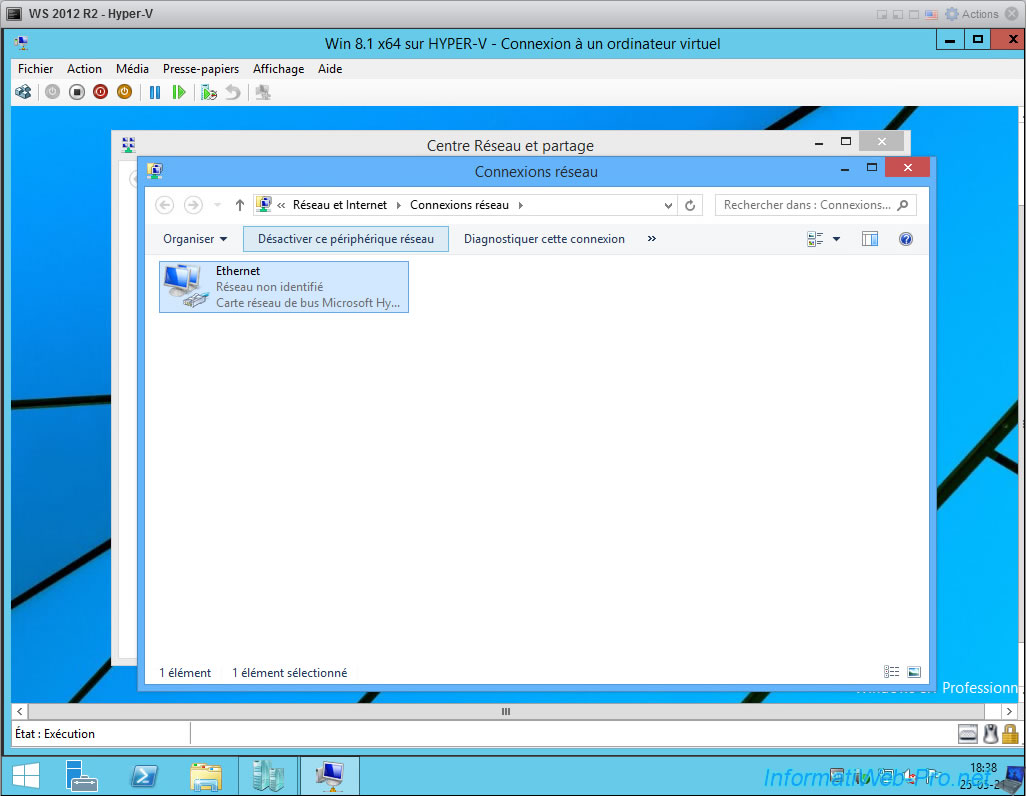Go back in Connexions réseau window
The width and height of the screenshot is (1026, 796).
click(x=164, y=205)
